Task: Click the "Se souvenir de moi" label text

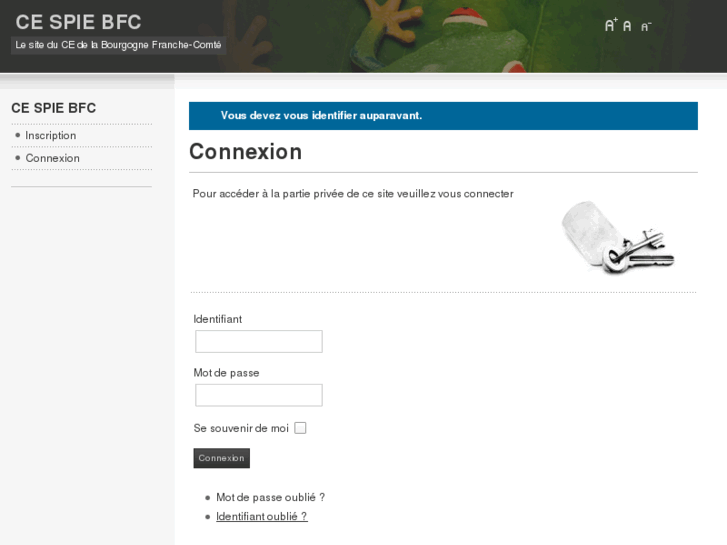Action: coord(241,428)
